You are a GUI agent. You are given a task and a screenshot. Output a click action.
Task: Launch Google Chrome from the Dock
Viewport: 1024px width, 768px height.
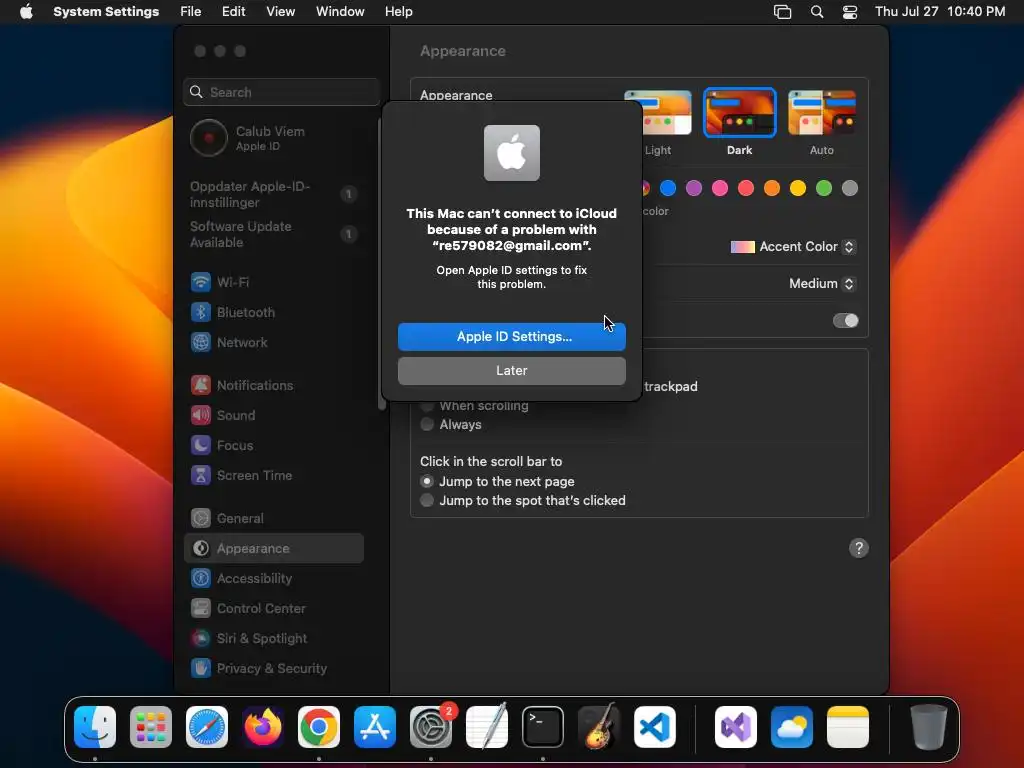pos(319,727)
